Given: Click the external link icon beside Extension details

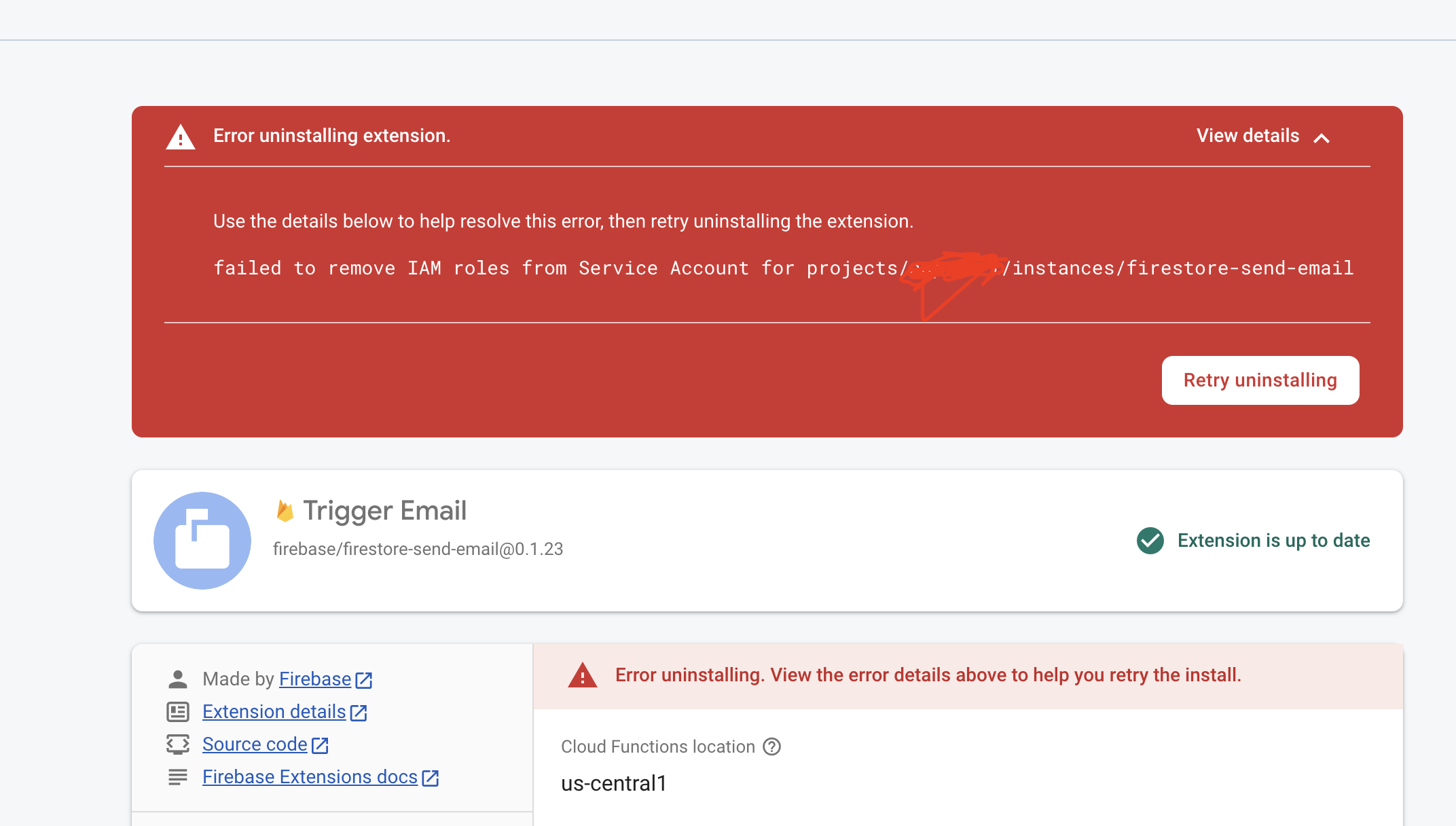Looking at the screenshot, I should coord(359,712).
